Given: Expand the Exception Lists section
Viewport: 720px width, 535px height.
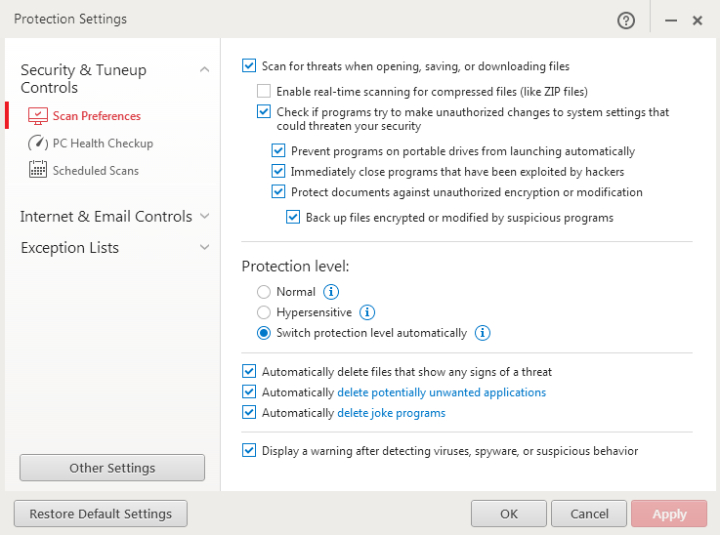Looking at the screenshot, I should pos(205,247).
